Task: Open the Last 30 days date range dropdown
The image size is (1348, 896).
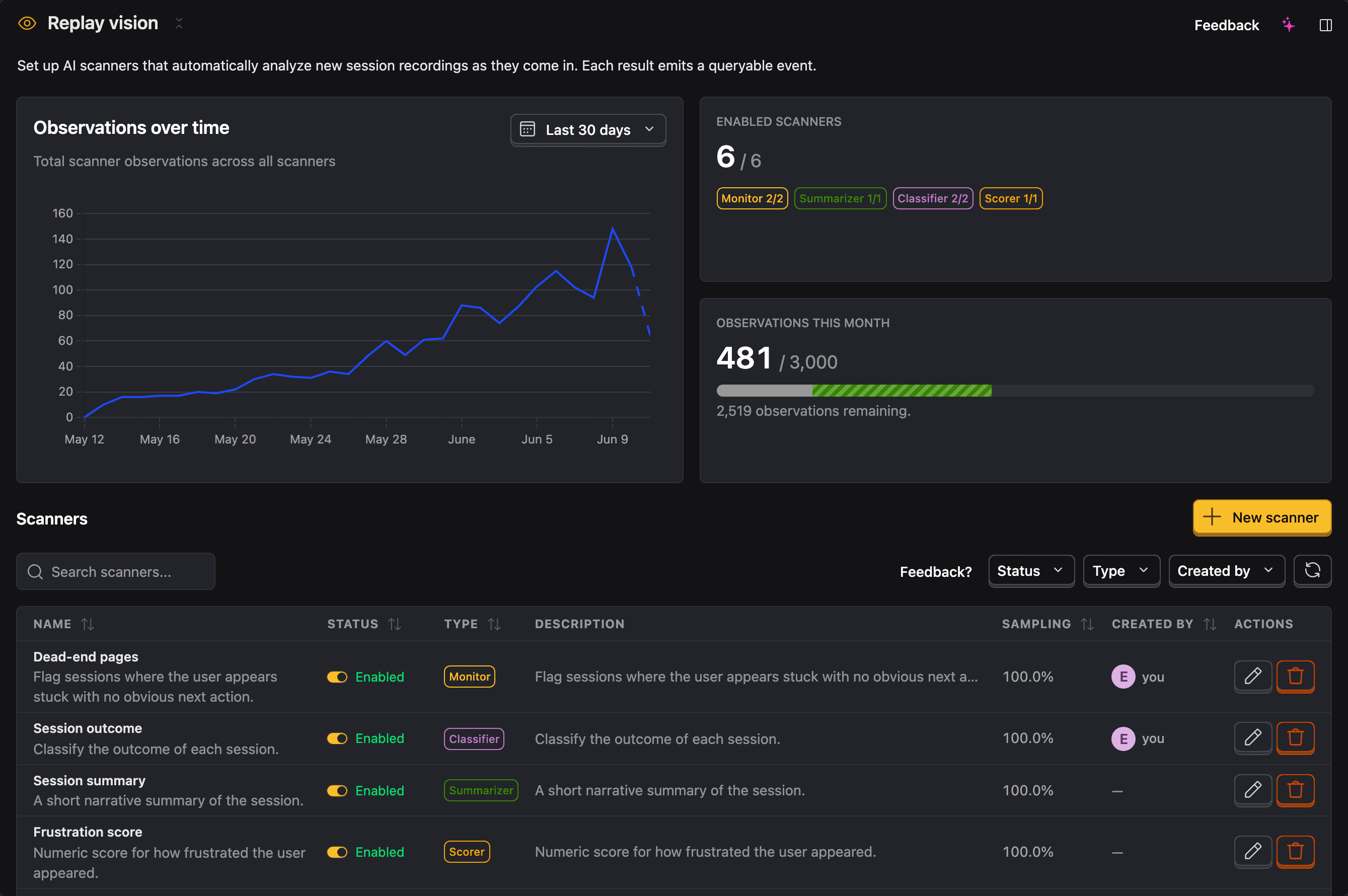Action: click(588, 130)
